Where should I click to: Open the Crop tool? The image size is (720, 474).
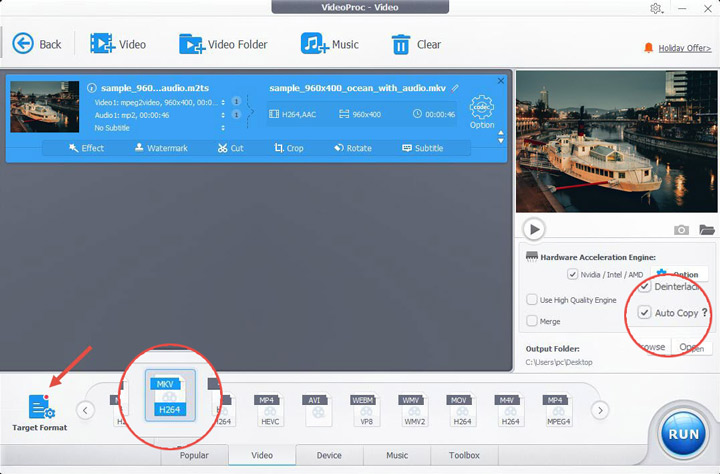click(288, 148)
